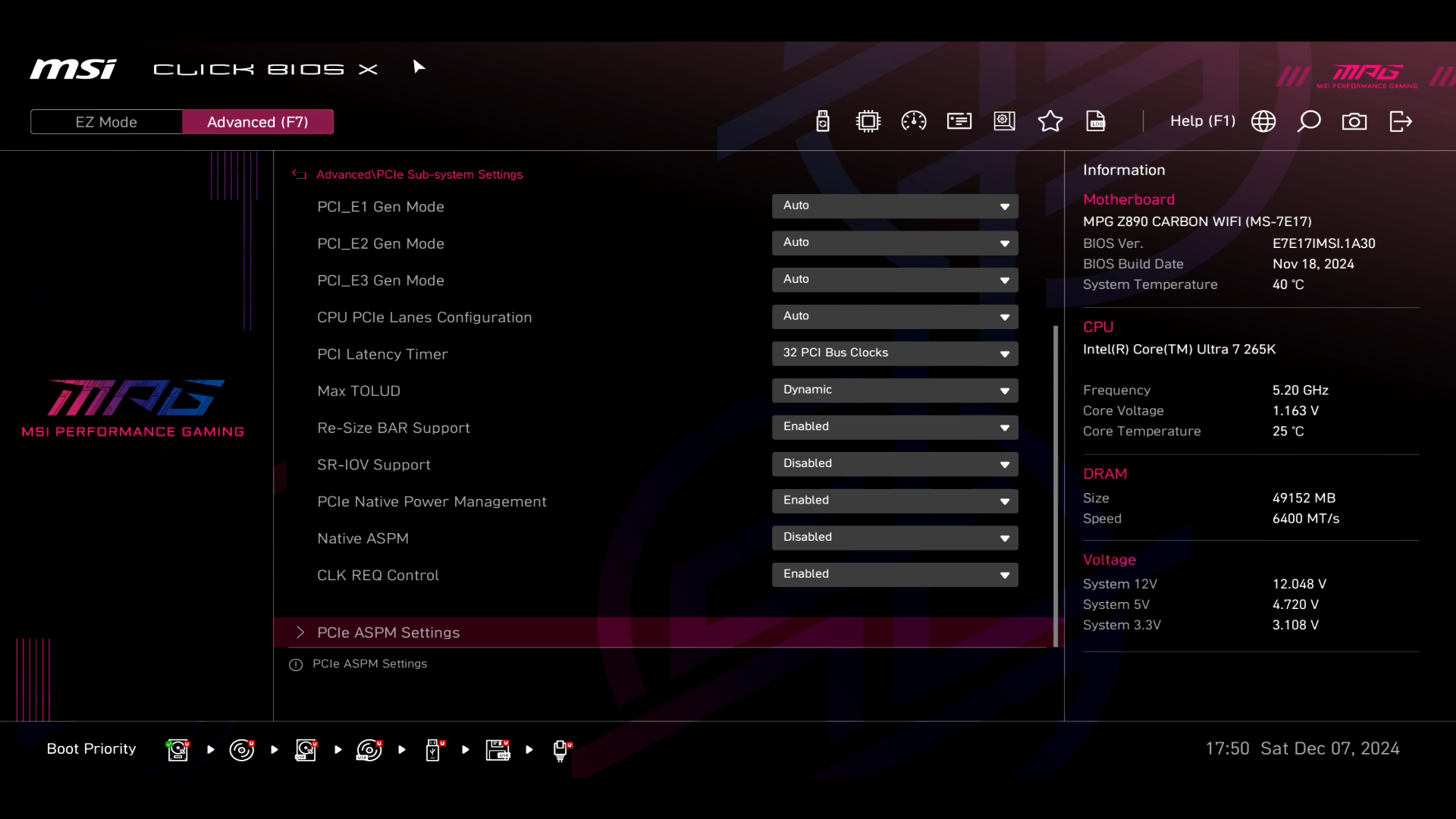This screenshot has height=819, width=1456.
Task: Select the Advanced (F7) tab
Action: pyautogui.click(x=258, y=122)
